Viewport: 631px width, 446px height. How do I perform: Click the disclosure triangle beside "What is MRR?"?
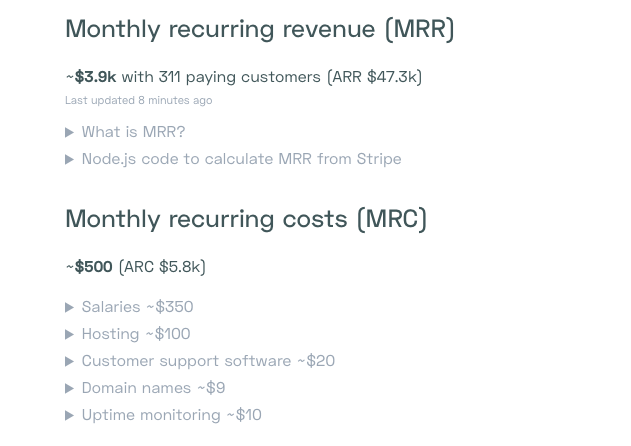(x=70, y=132)
